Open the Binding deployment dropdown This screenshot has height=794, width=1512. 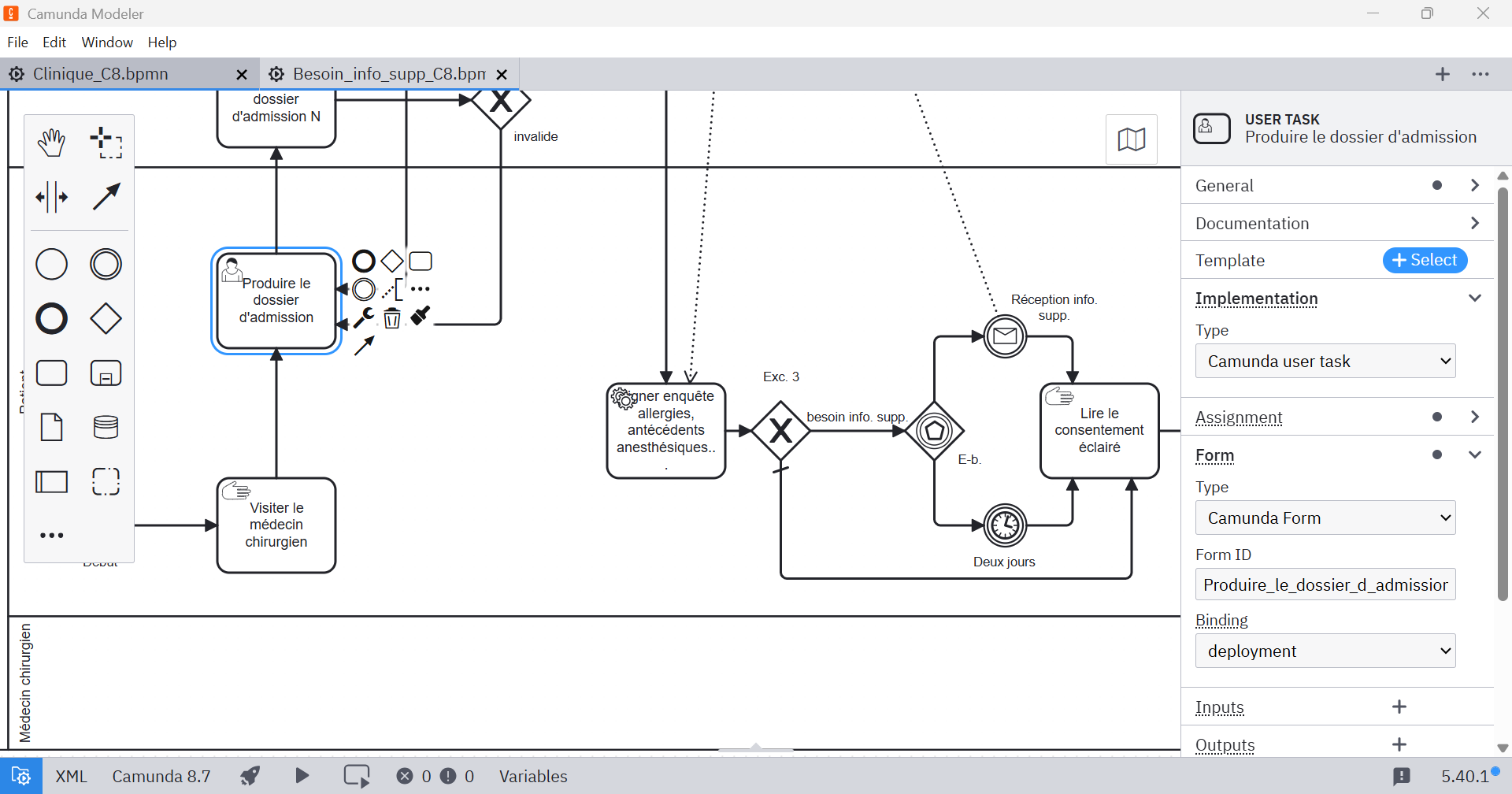(x=1325, y=651)
